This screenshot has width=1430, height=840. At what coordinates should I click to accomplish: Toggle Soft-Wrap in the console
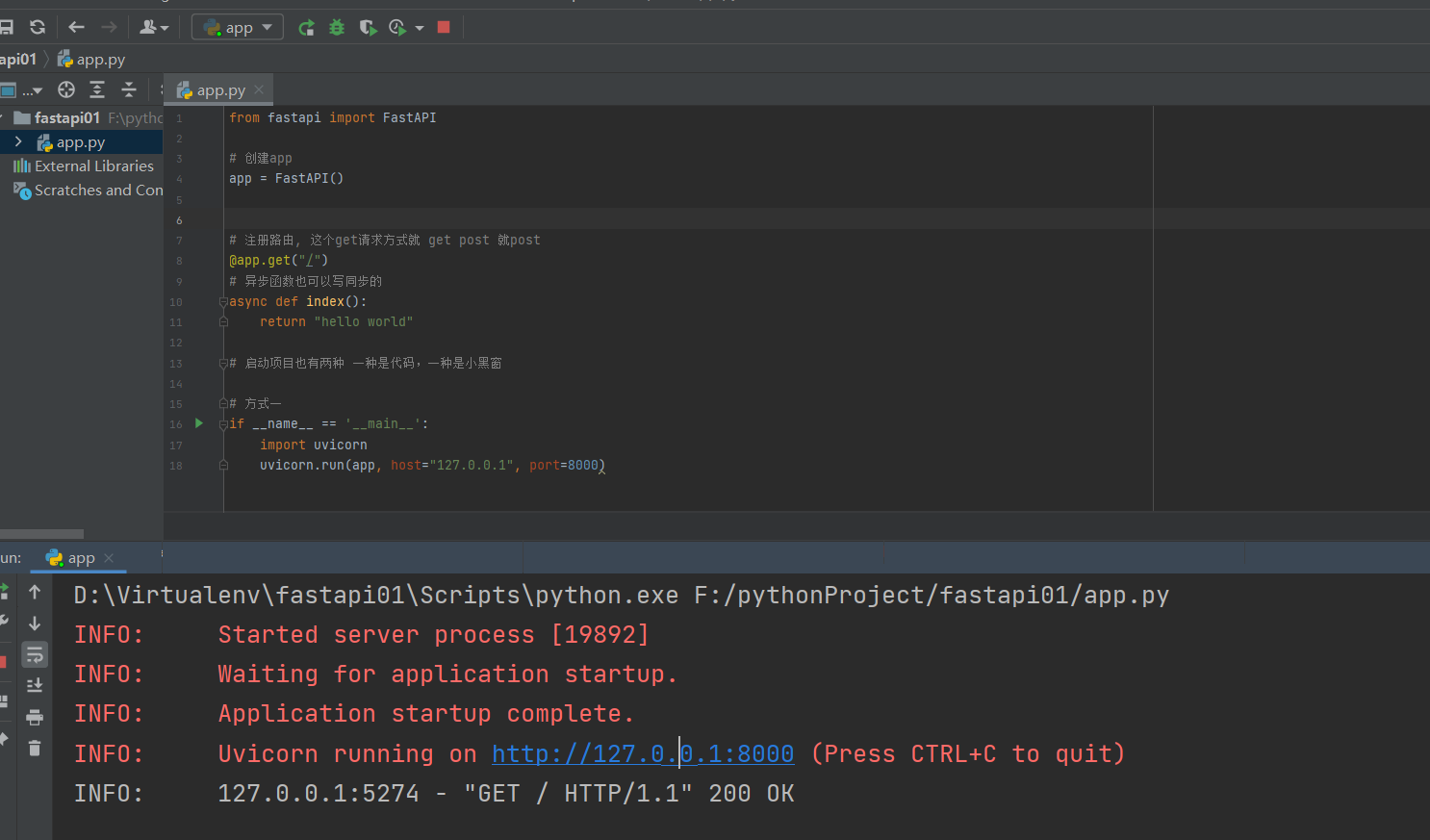click(35, 655)
